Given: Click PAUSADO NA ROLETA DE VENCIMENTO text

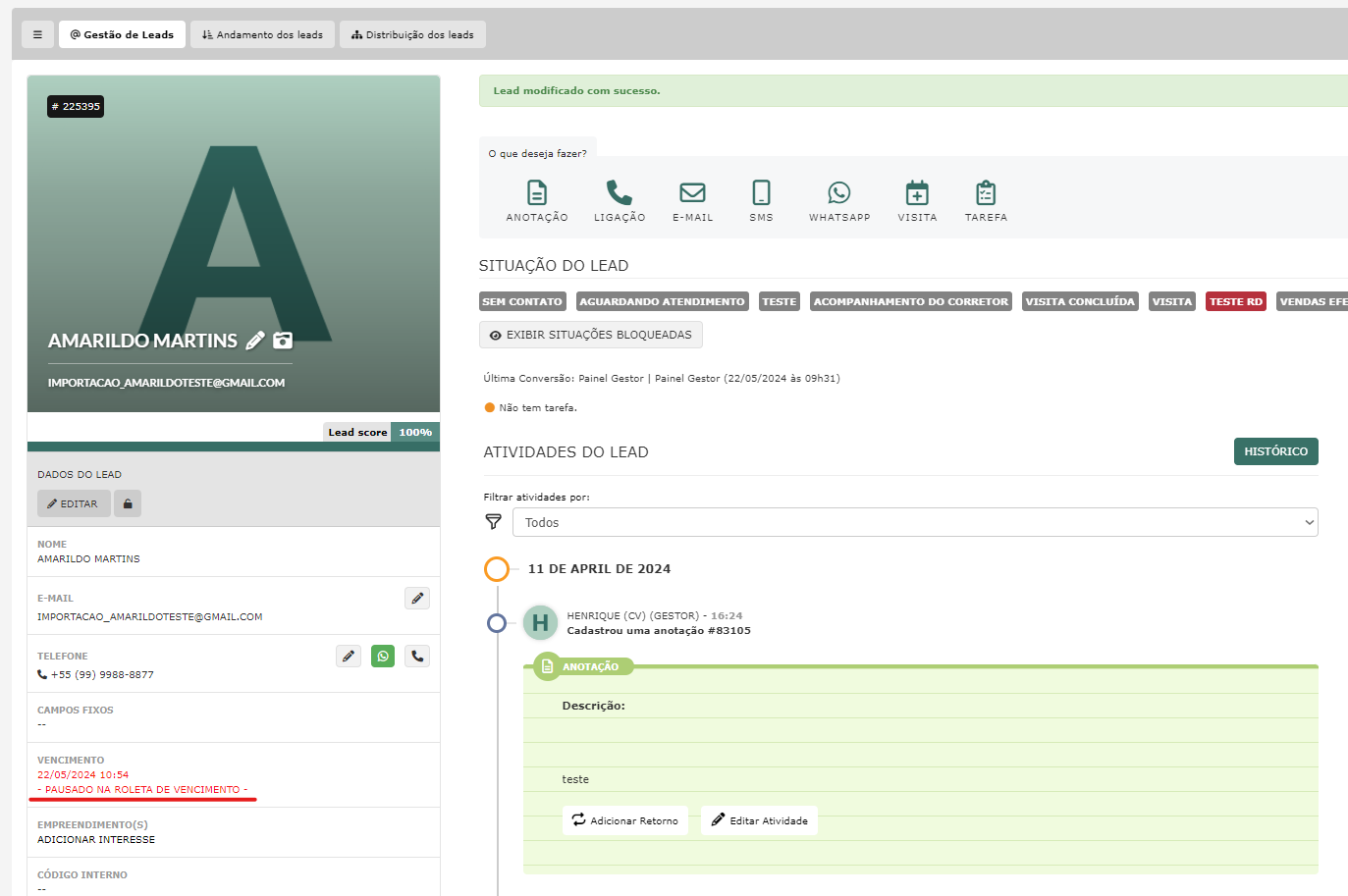Looking at the screenshot, I should (142, 790).
